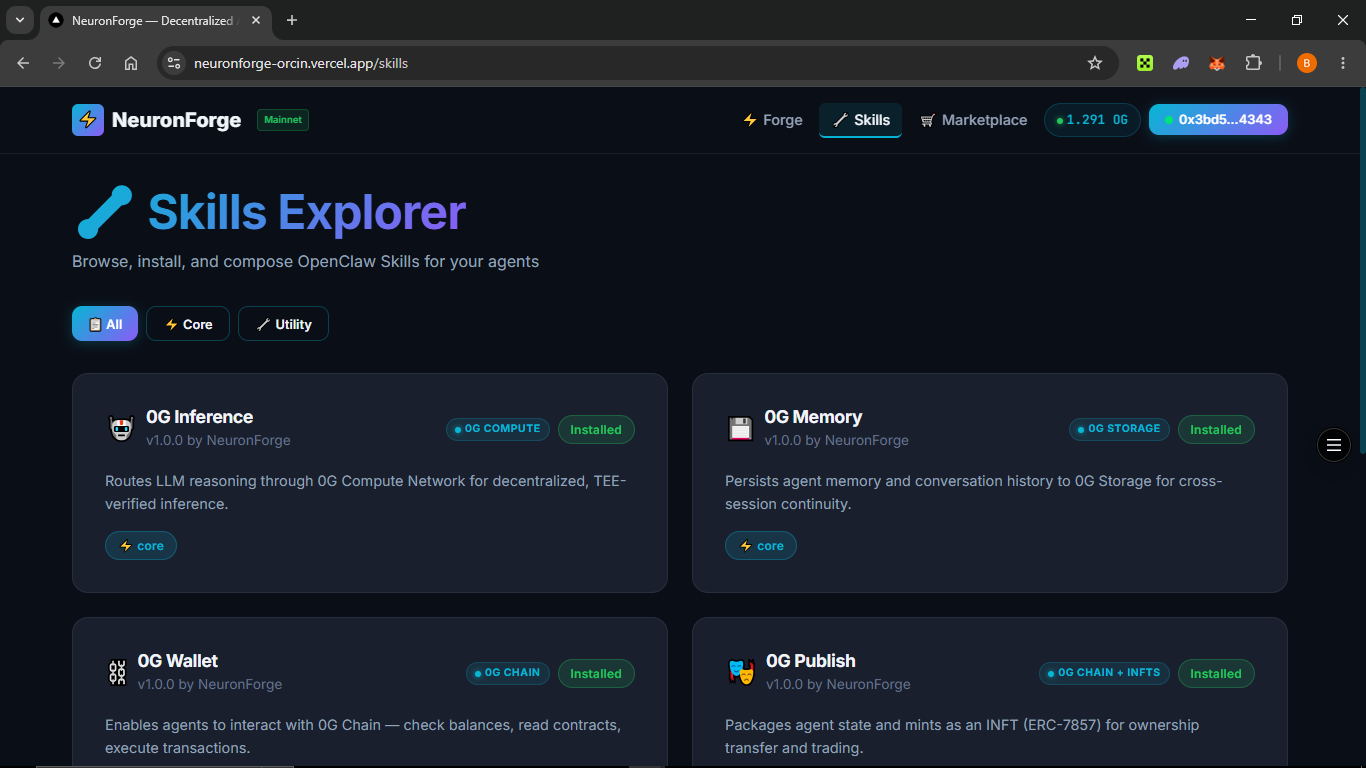Viewport: 1366px width, 768px height.
Task: Click the 0G Inference version and author line
Action: point(218,440)
